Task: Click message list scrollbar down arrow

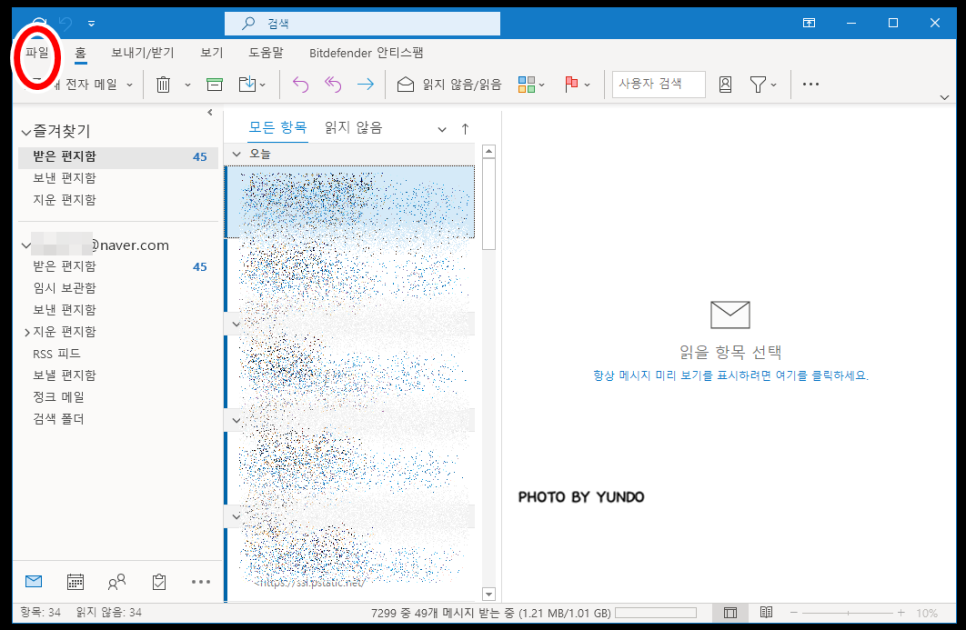Action: pos(489,594)
